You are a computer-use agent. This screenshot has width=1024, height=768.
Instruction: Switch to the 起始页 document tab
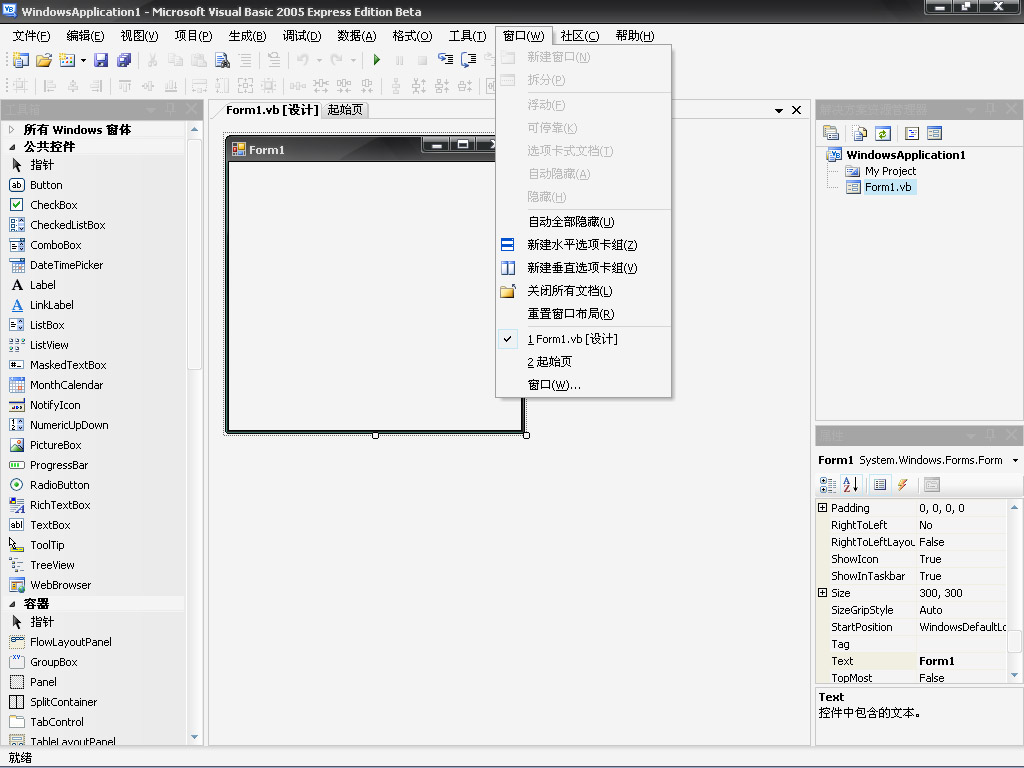click(345, 110)
